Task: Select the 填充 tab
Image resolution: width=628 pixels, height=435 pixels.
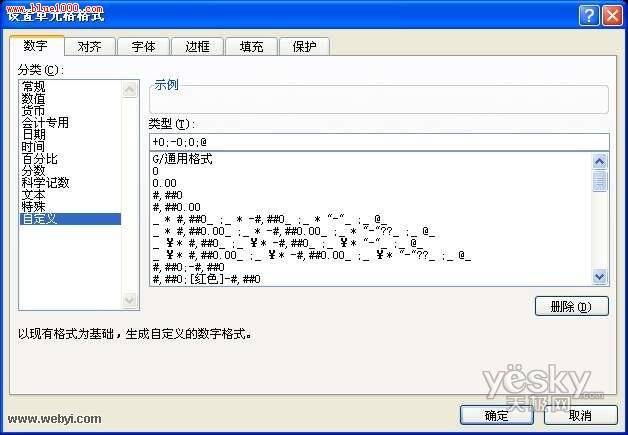Action: [252, 46]
